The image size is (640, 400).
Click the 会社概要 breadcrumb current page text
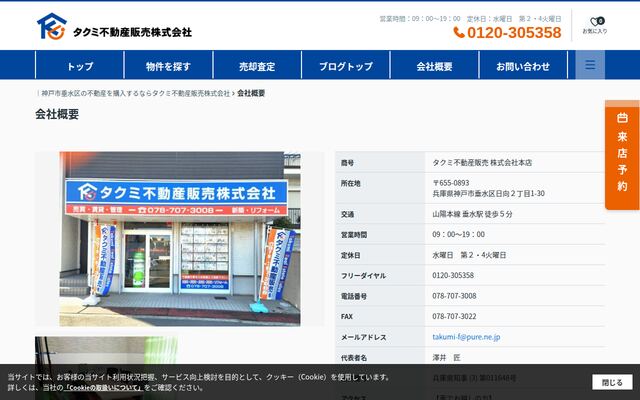click(x=251, y=93)
